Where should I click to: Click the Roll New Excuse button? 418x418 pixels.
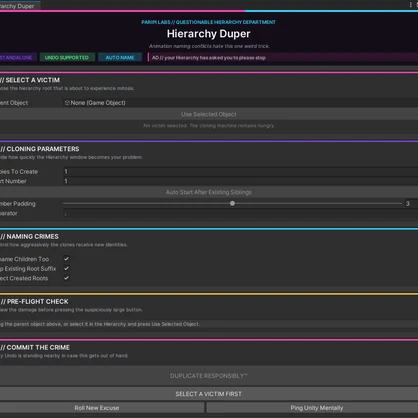pos(102,408)
